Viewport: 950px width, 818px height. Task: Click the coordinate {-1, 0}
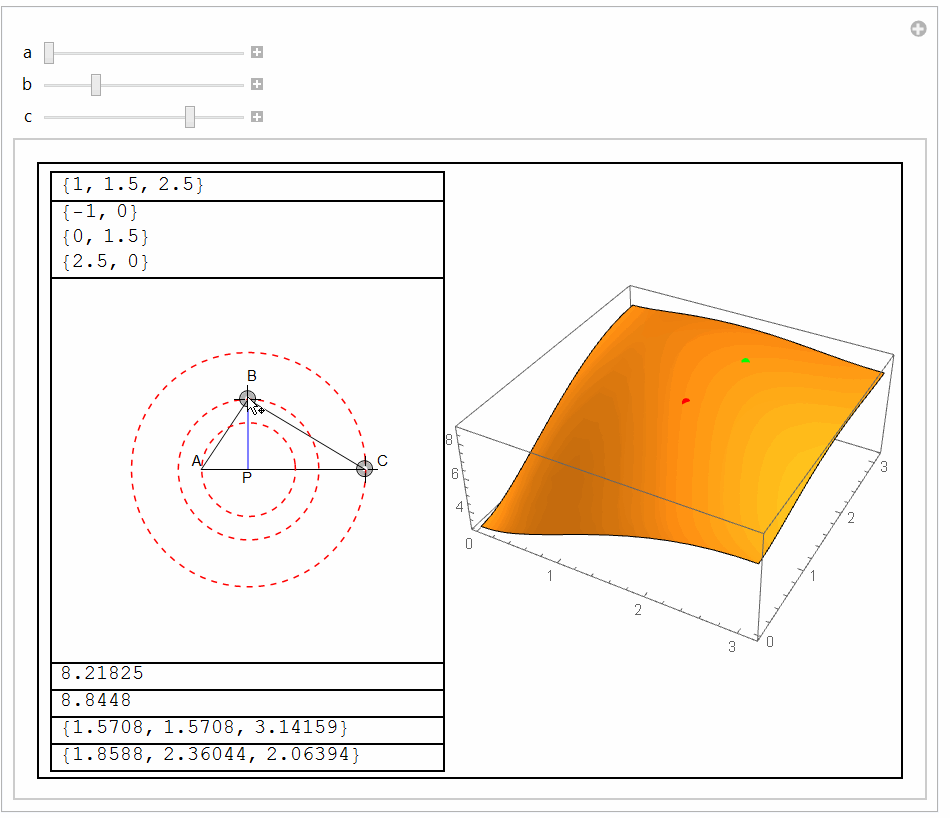[100, 211]
